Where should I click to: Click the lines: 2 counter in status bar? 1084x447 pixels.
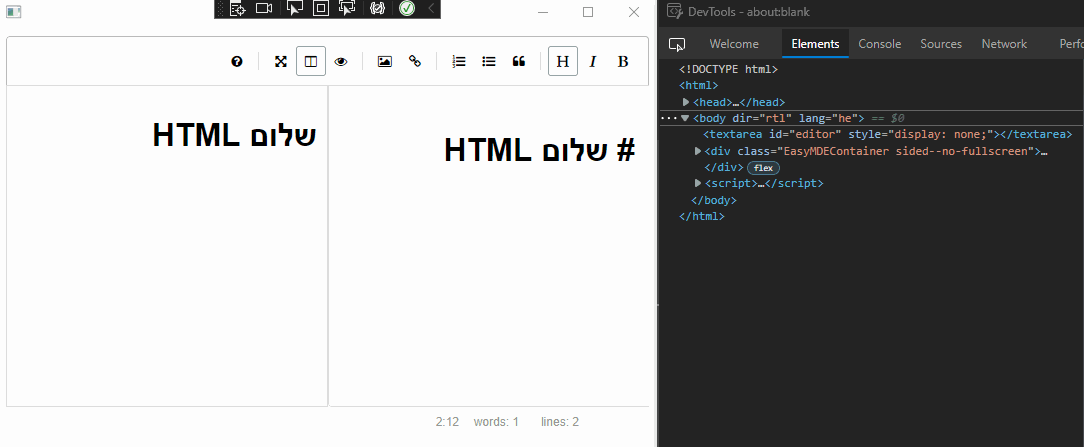pyautogui.click(x=560, y=422)
